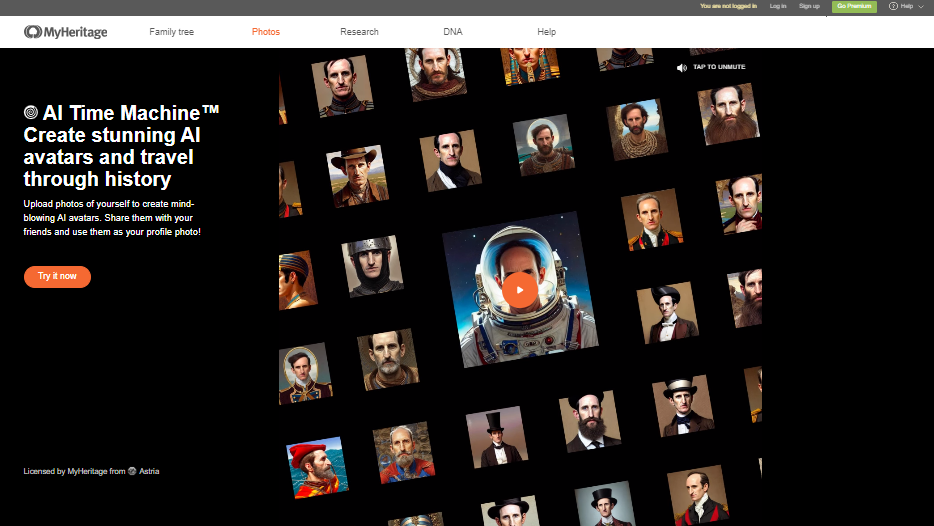The width and height of the screenshot is (934, 526).
Task: Click the Astria link
Action: [149, 471]
